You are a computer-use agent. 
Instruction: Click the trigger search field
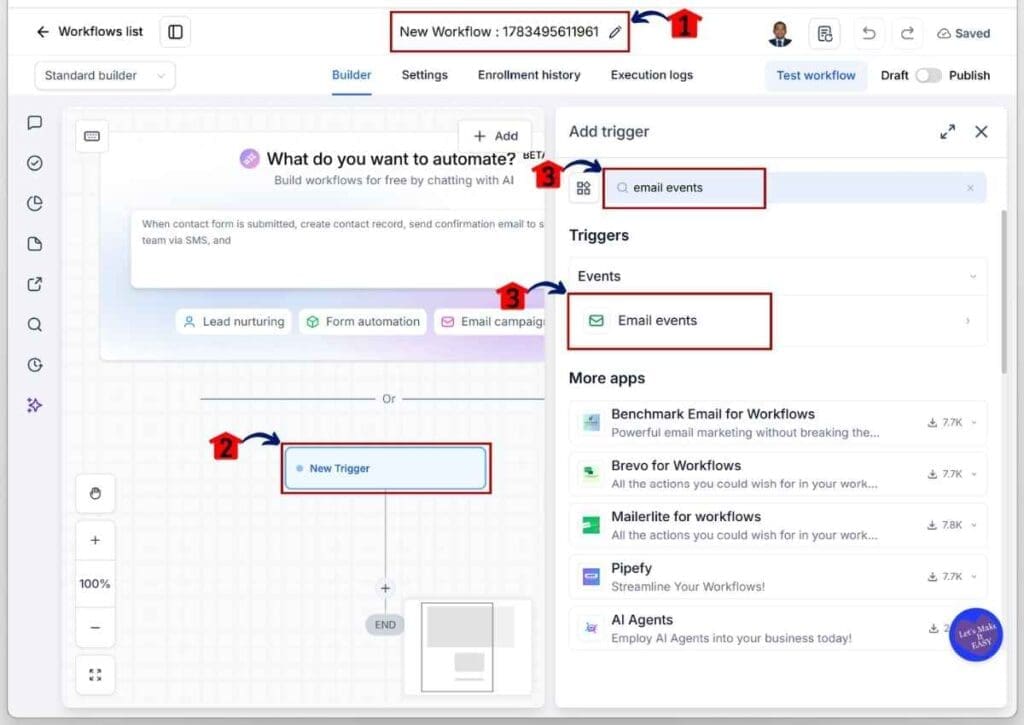[x=795, y=188]
